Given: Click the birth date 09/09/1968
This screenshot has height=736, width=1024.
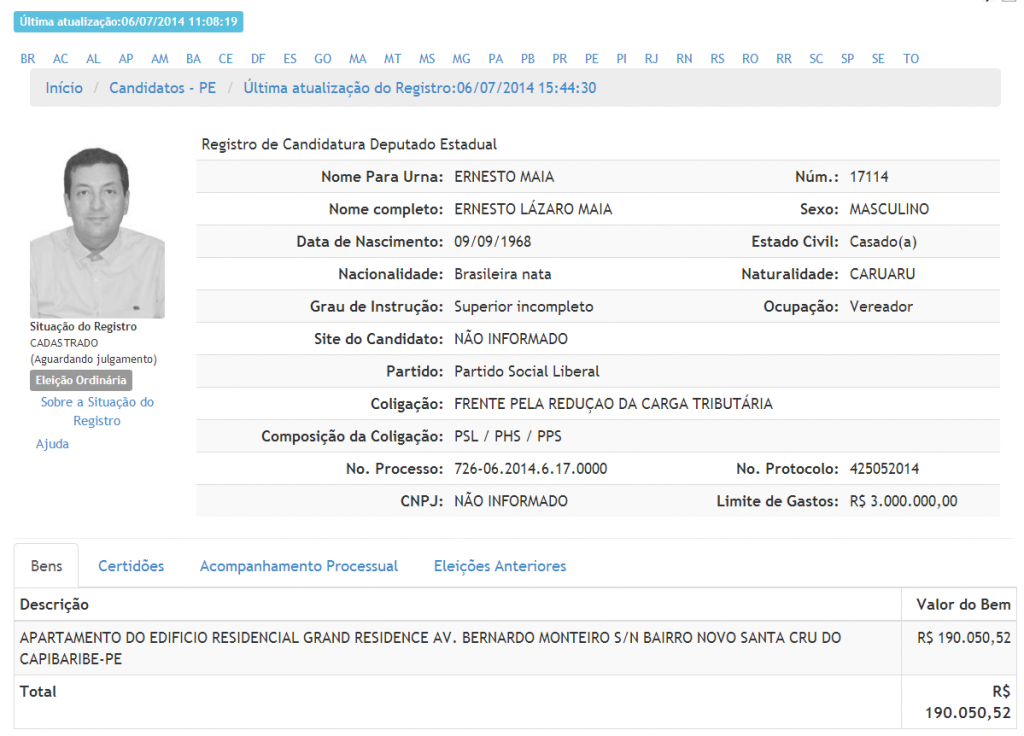Looking at the screenshot, I should coord(493,242).
